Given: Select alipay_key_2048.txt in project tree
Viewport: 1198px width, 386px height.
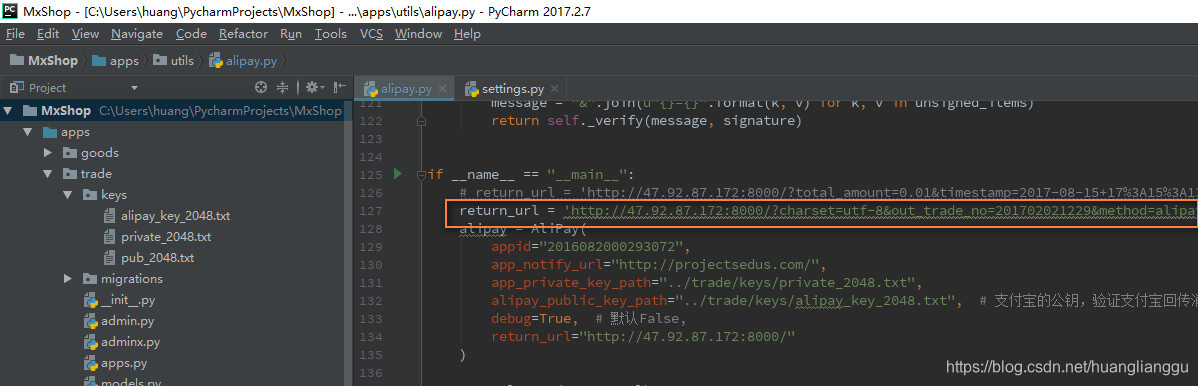Looking at the screenshot, I should (175, 216).
